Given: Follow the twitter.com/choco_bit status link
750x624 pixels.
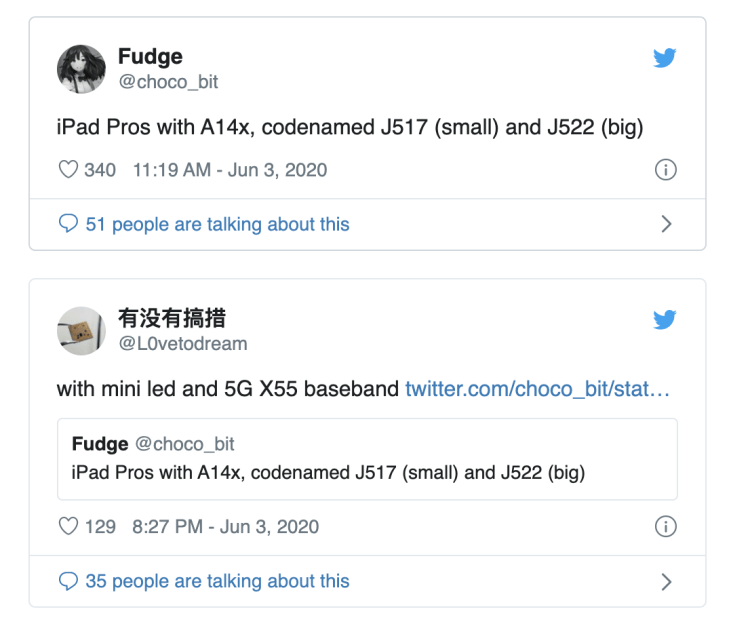Looking at the screenshot, I should coord(537,389).
